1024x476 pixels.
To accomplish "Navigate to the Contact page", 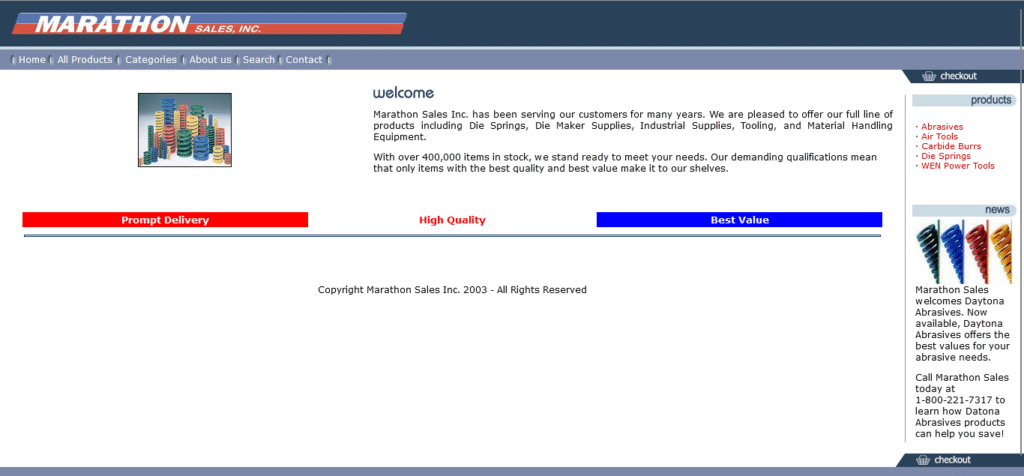I will pyautogui.click(x=304, y=60).
